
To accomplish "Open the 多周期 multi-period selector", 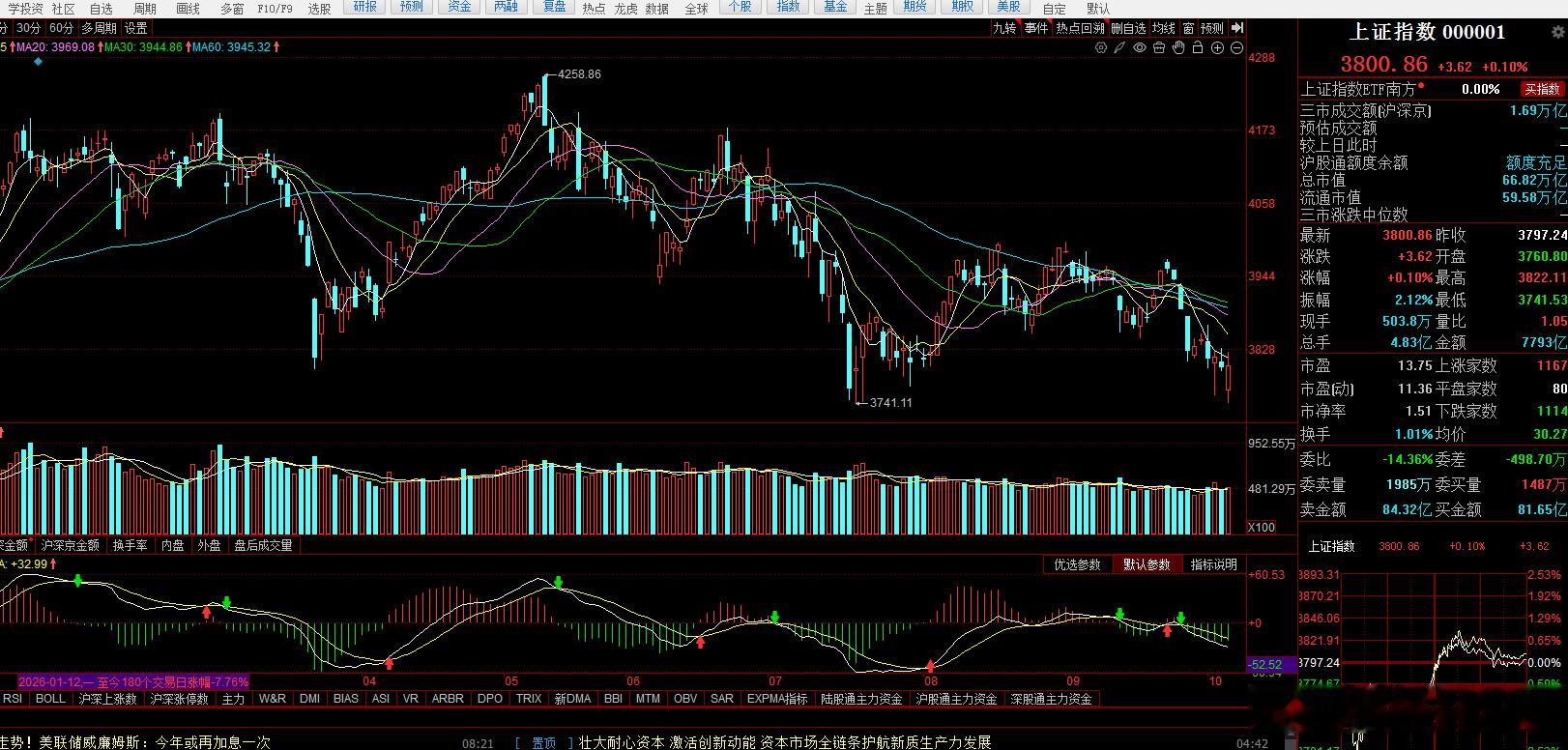I will coord(99,28).
